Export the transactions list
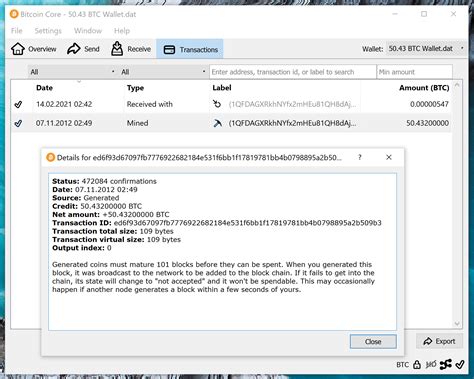This screenshot has height=379, width=474. (439, 341)
